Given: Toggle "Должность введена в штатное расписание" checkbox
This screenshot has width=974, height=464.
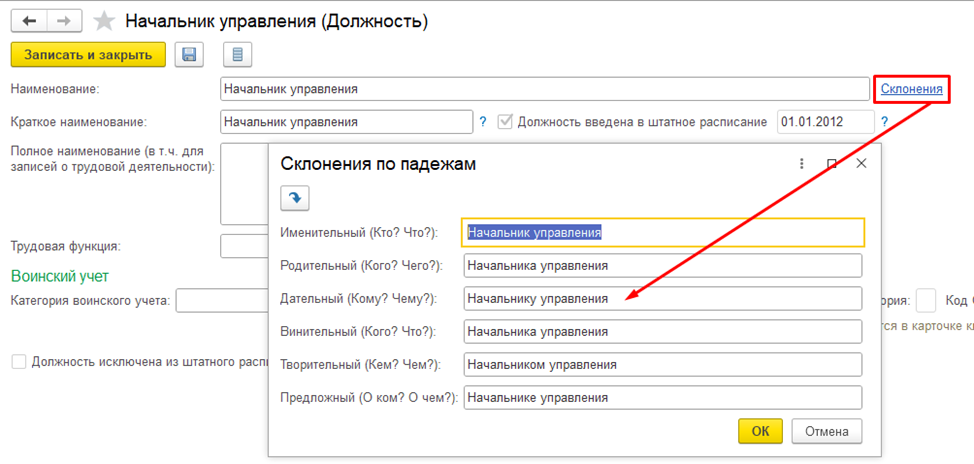Looking at the screenshot, I should 505,122.
